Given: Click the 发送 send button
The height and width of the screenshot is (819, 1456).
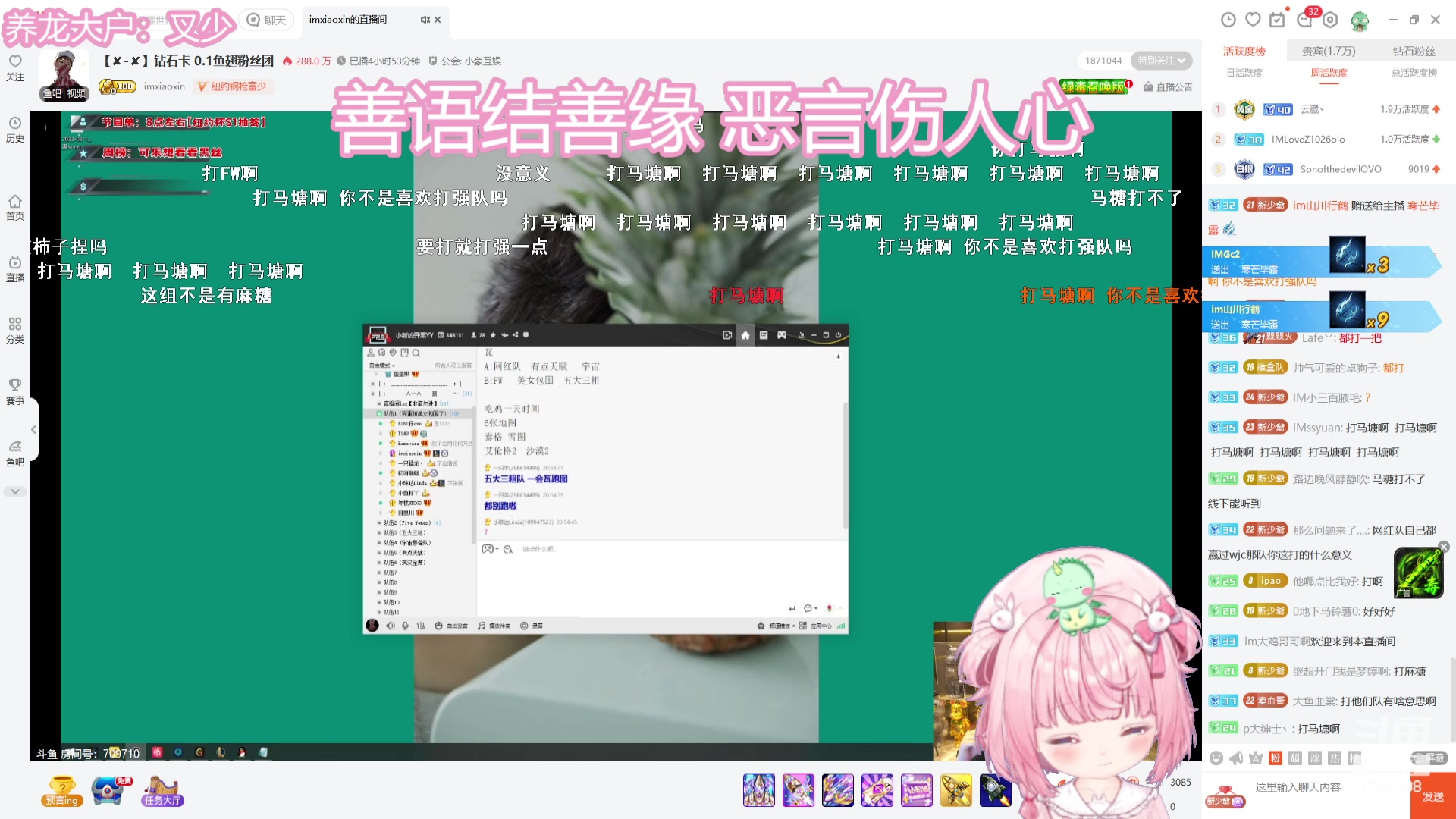Looking at the screenshot, I should point(1434,796).
